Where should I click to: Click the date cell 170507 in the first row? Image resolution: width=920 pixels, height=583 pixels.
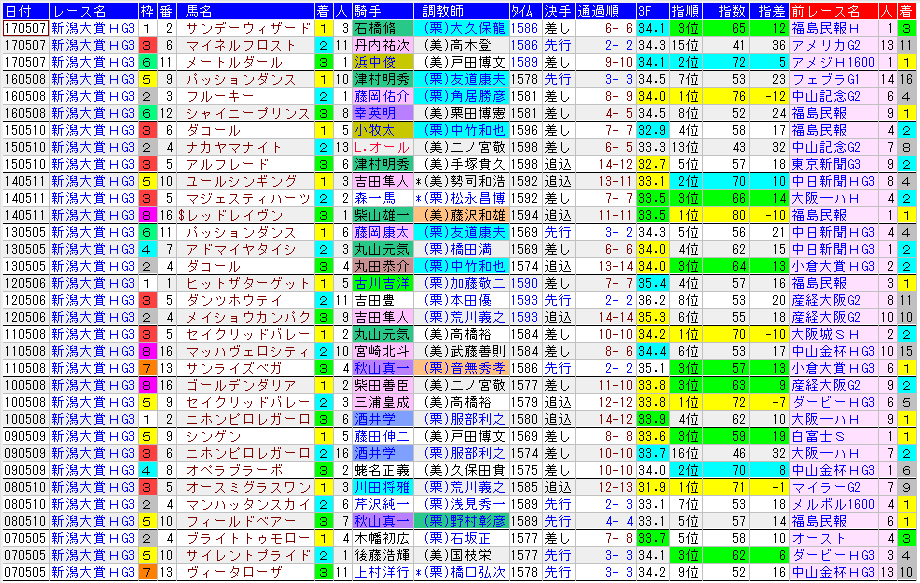(24, 29)
